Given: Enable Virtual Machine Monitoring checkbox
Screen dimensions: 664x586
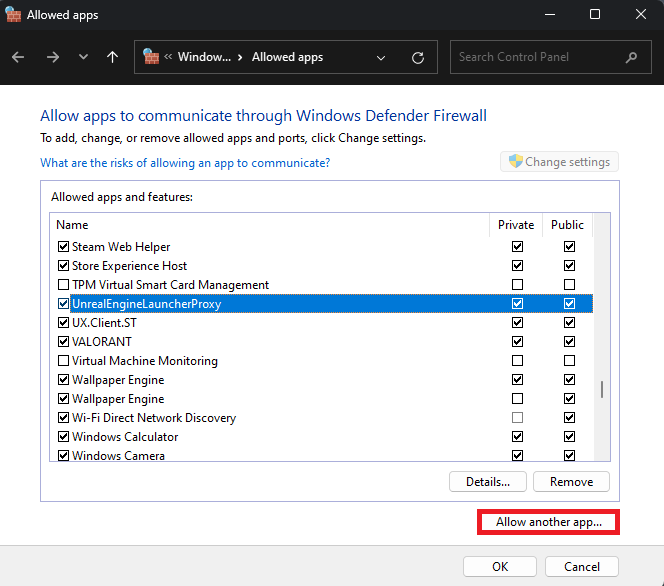Looking at the screenshot, I should 63,361.
